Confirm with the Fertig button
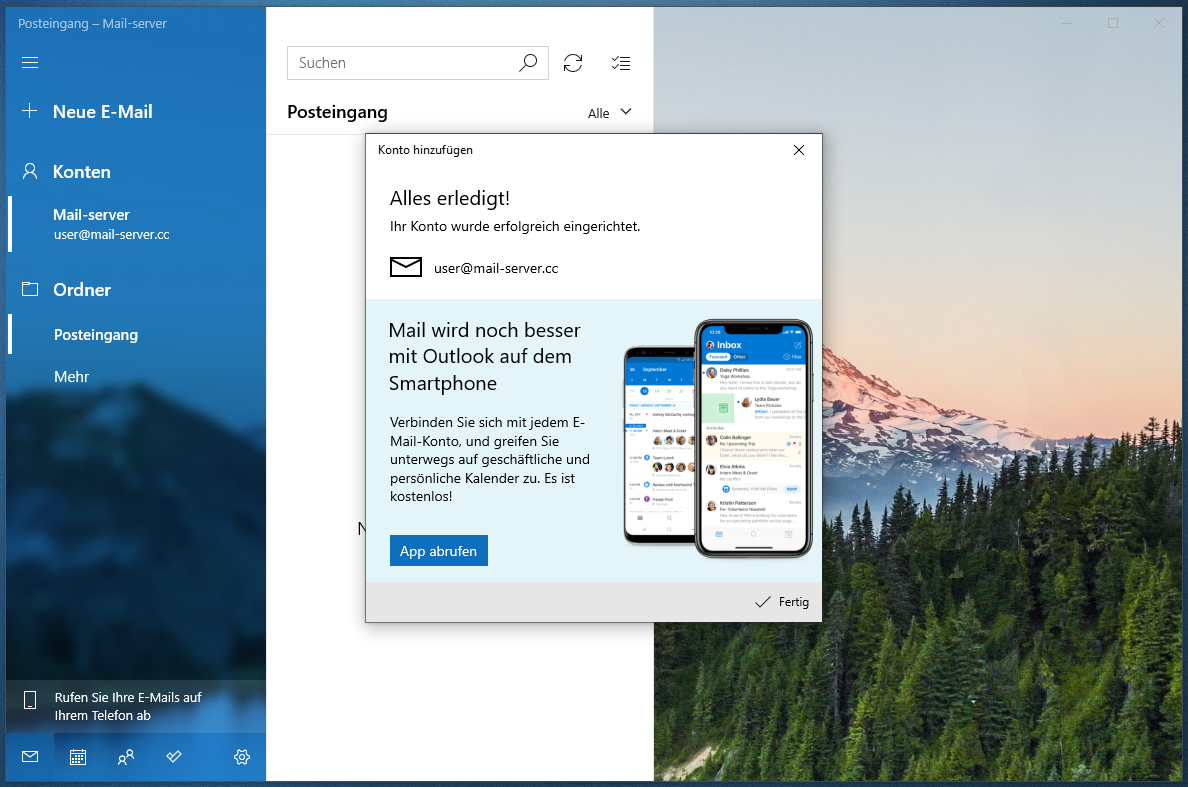 click(x=782, y=602)
